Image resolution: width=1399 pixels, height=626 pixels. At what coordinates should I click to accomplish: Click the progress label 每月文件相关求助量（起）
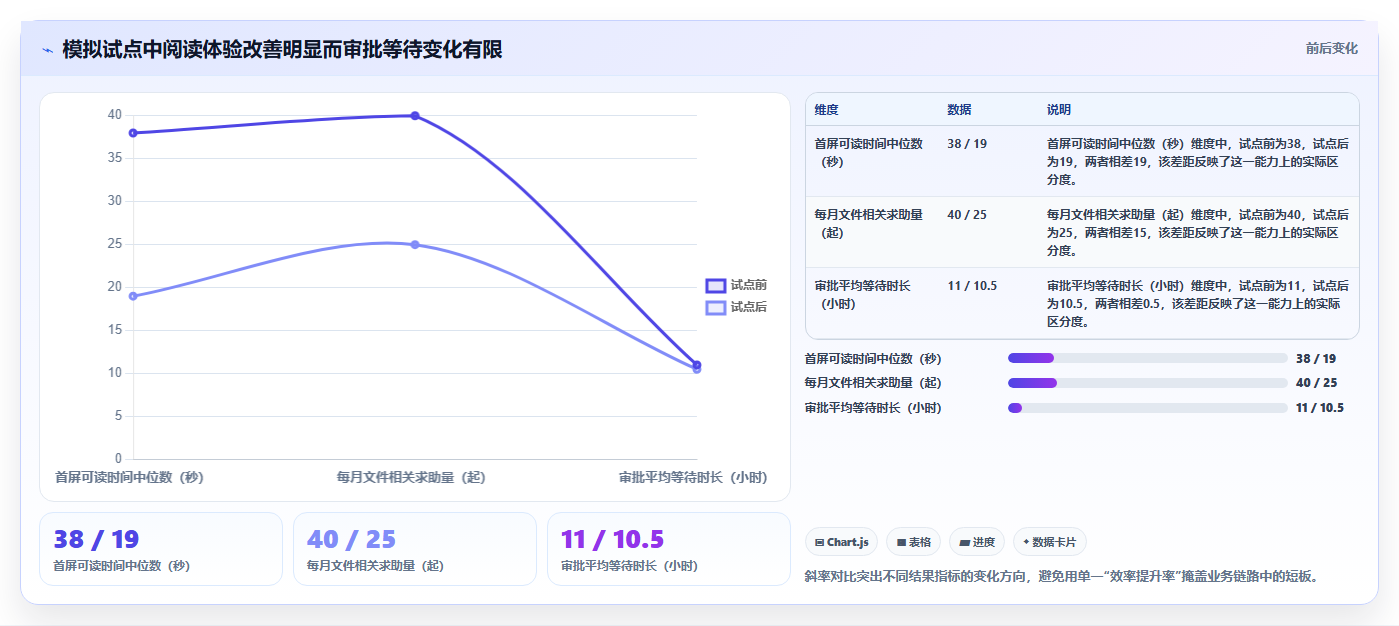pyautogui.click(x=873, y=383)
